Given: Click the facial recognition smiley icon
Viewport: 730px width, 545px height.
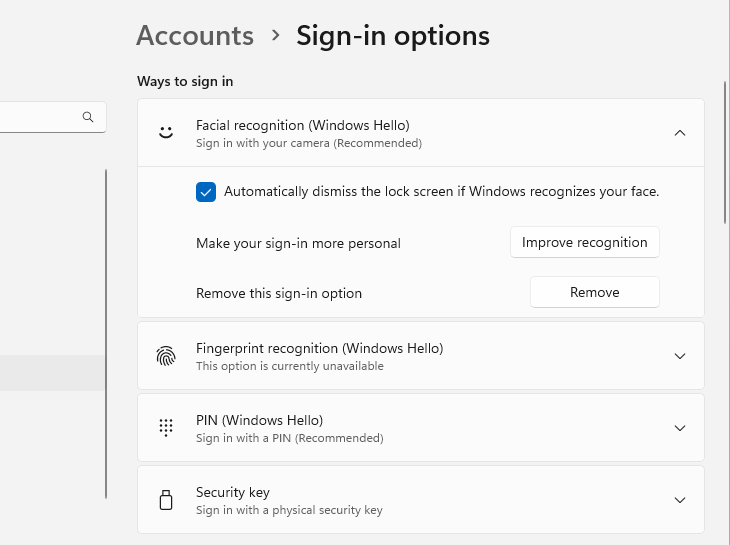Looking at the screenshot, I should (x=166, y=132).
